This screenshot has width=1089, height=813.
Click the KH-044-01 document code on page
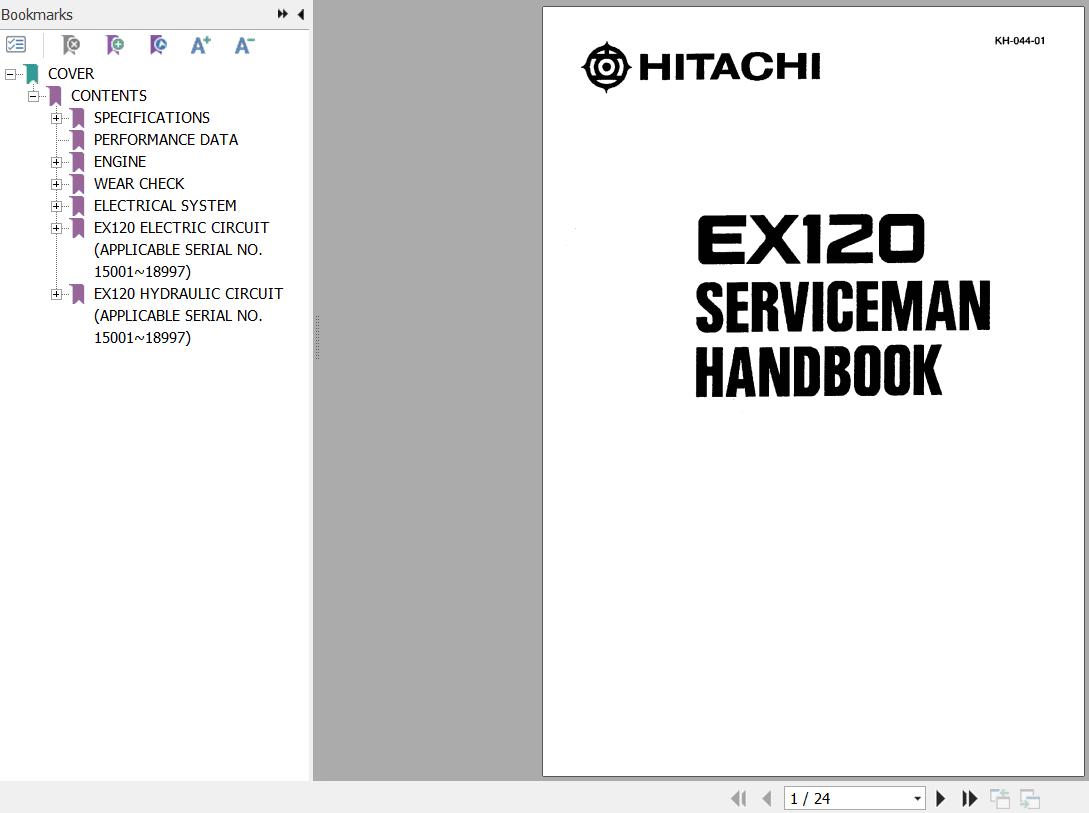(1020, 40)
